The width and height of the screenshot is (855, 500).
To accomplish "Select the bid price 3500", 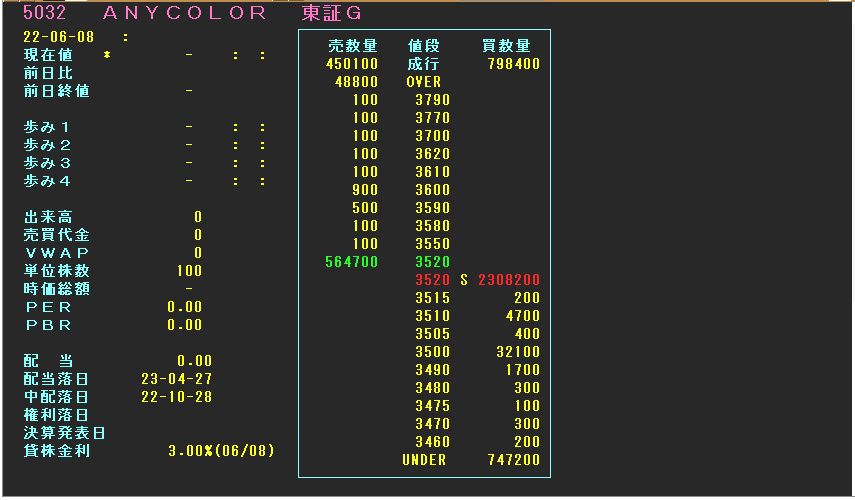I will [432, 352].
